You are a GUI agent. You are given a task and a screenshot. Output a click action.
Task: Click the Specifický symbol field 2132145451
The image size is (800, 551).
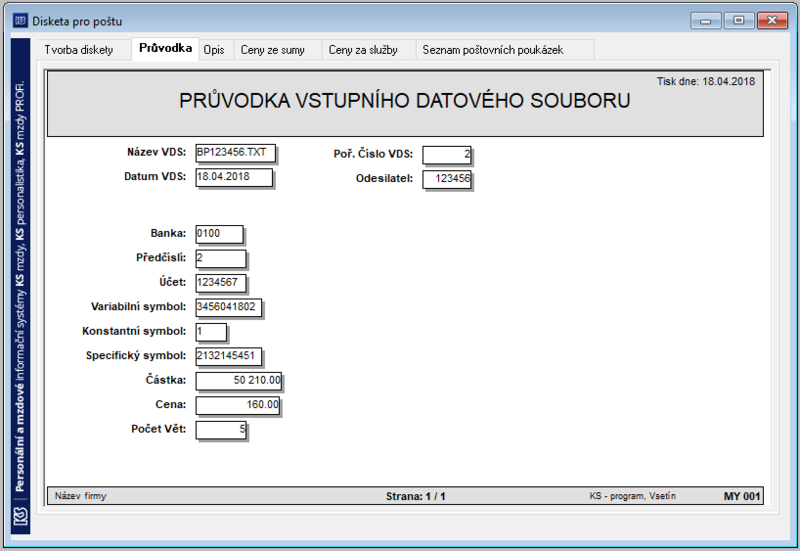(x=229, y=357)
